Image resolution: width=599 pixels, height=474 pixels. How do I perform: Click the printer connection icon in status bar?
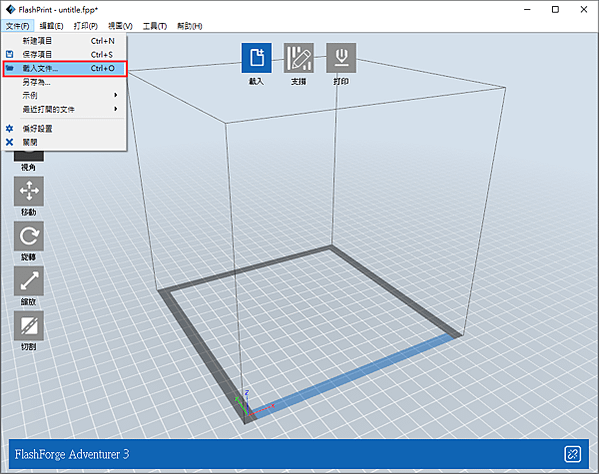[x=572, y=454]
